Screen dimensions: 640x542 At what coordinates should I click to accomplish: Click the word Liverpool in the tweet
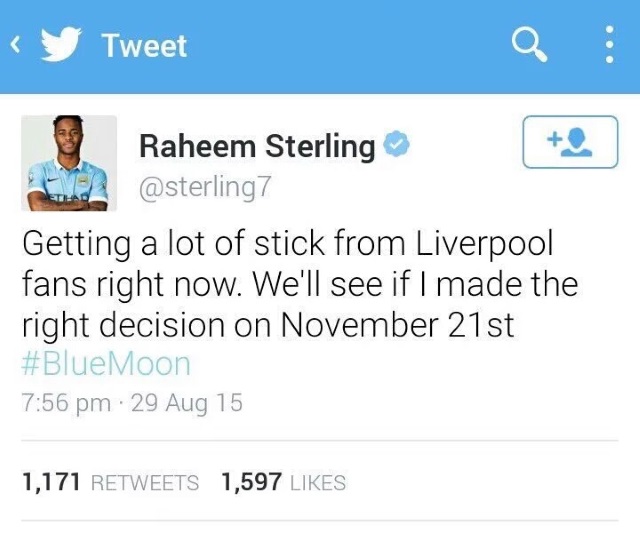pos(484,244)
